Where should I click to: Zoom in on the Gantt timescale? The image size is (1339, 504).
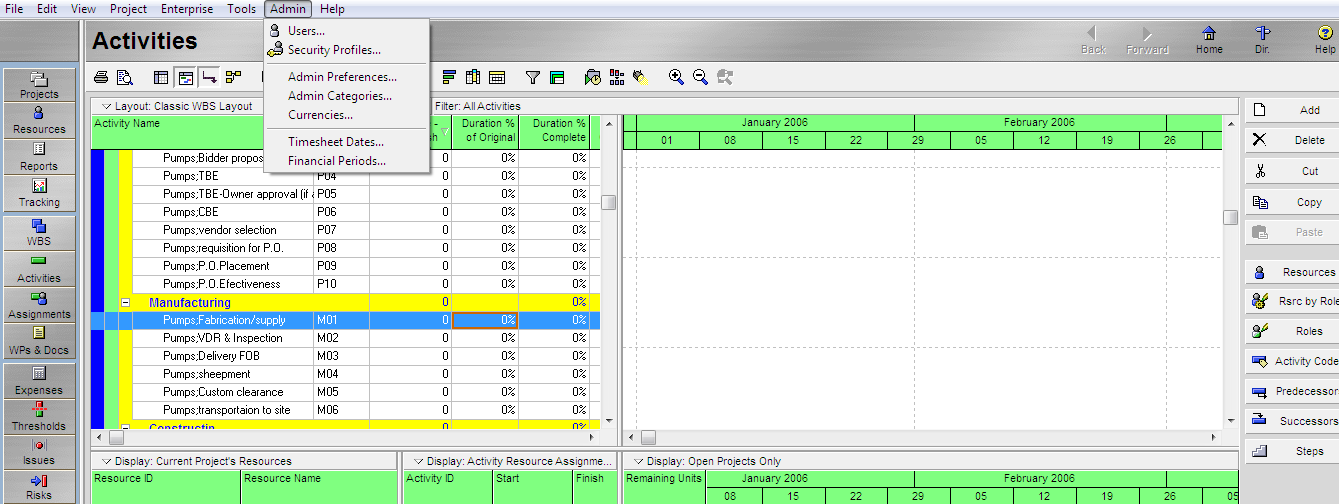coord(676,77)
